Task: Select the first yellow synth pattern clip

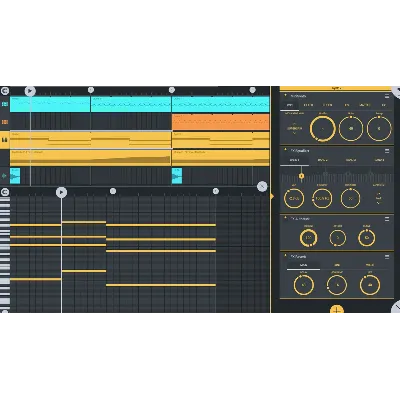Action: coord(90,140)
